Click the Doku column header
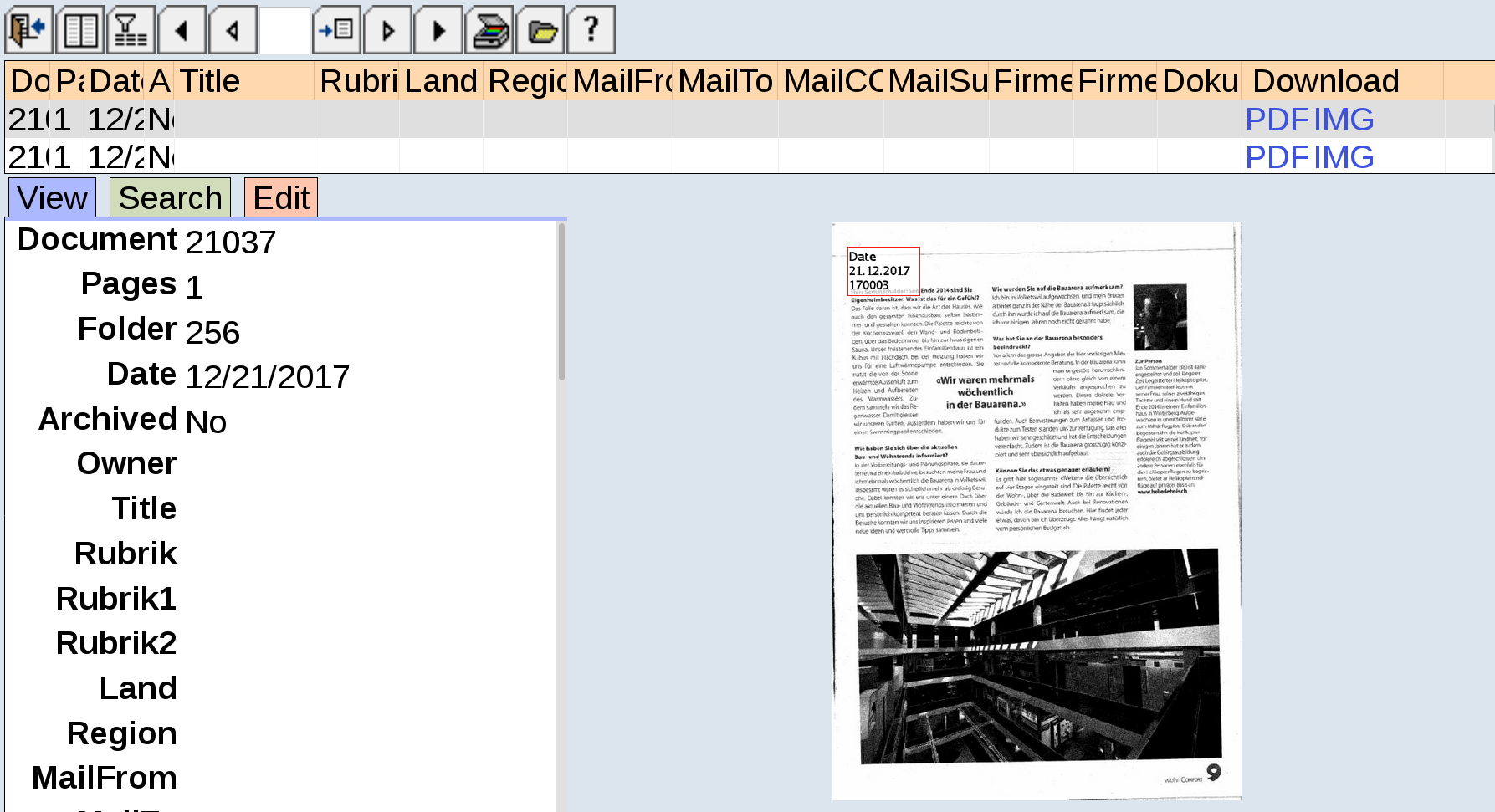 1199,81
